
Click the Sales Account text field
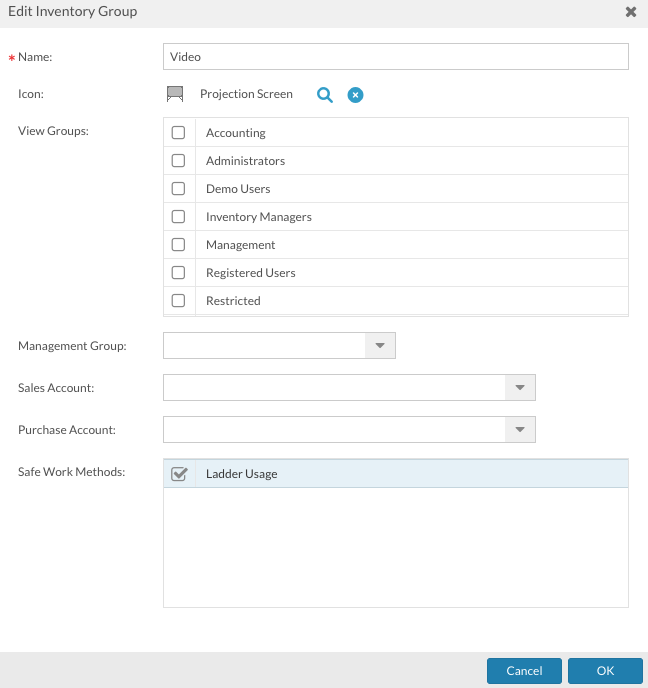334,388
